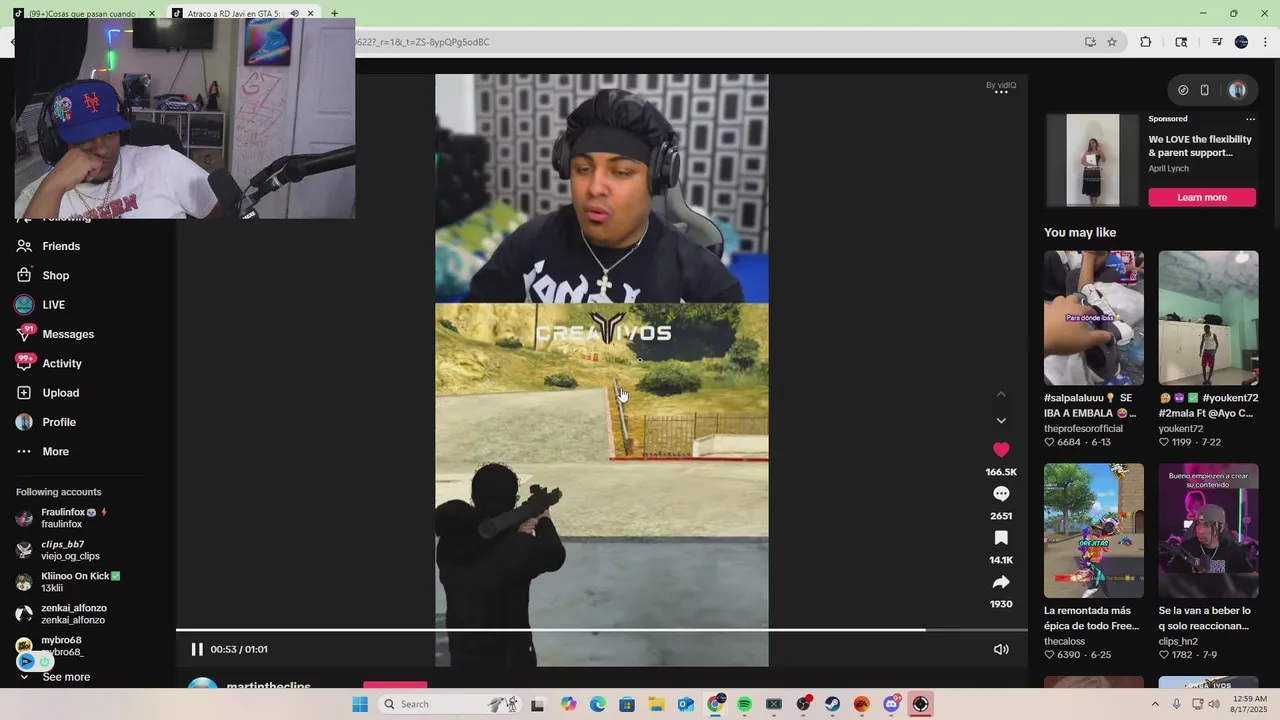The height and width of the screenshot is (720, 1280).
Task: Click the install app icon in address bar
Action: [x=1090, y=42]
